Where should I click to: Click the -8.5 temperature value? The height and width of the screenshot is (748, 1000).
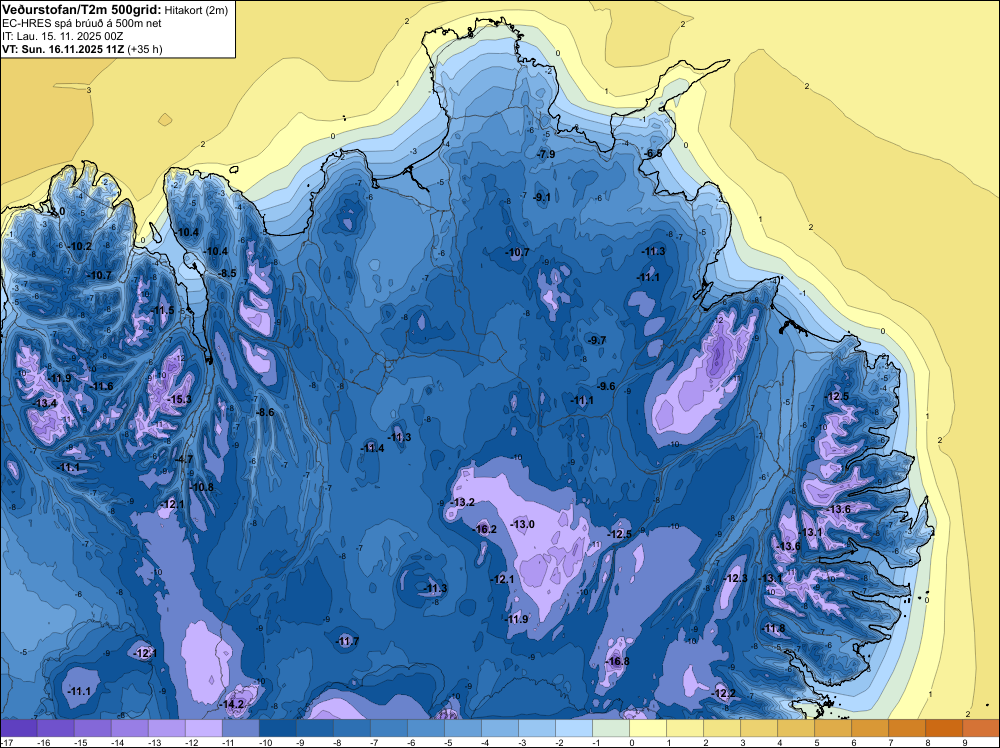coord(227,273)
